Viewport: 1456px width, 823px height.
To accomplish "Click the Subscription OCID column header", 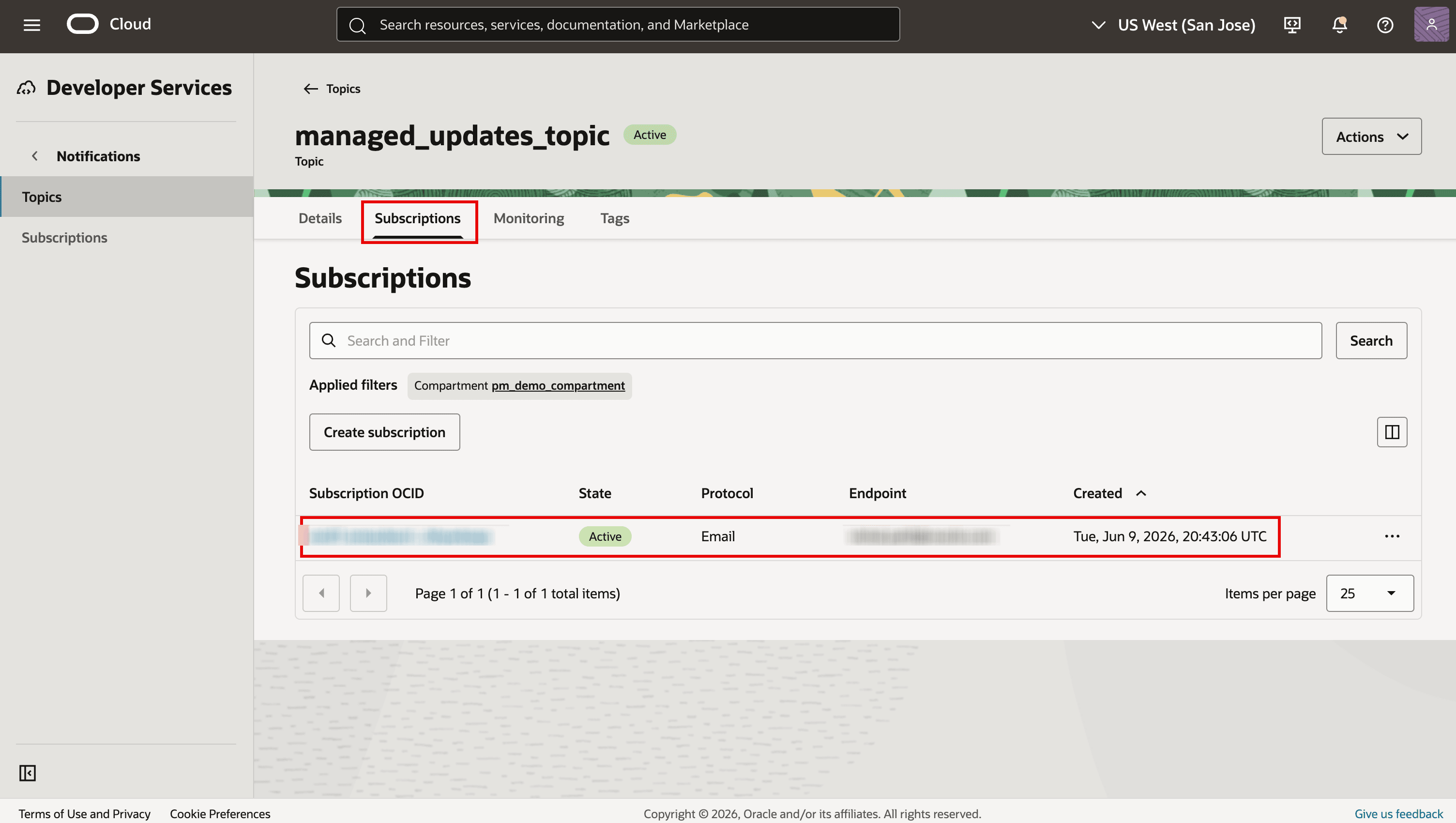I will pos(366,493).
